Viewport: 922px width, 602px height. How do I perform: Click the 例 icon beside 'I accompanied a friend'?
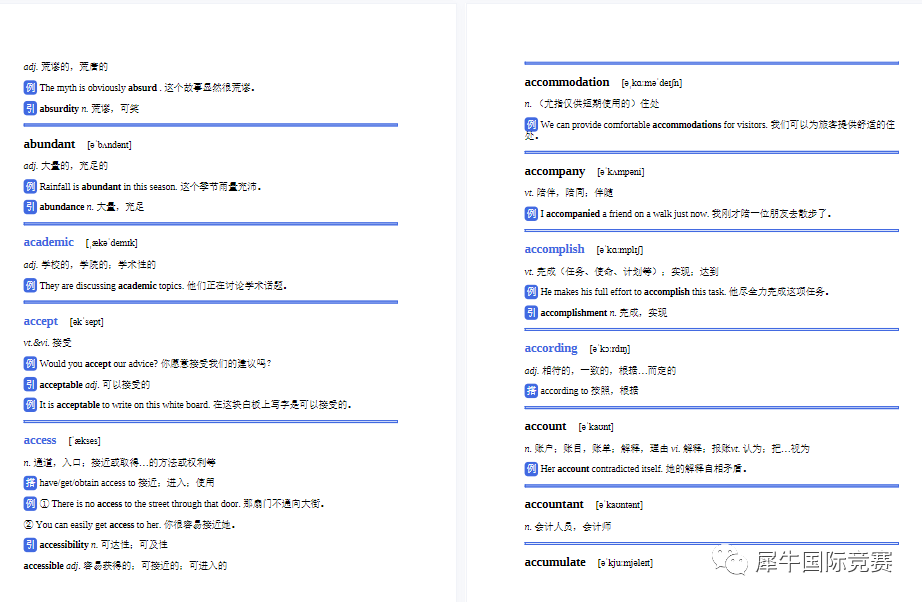click(531, 213)
